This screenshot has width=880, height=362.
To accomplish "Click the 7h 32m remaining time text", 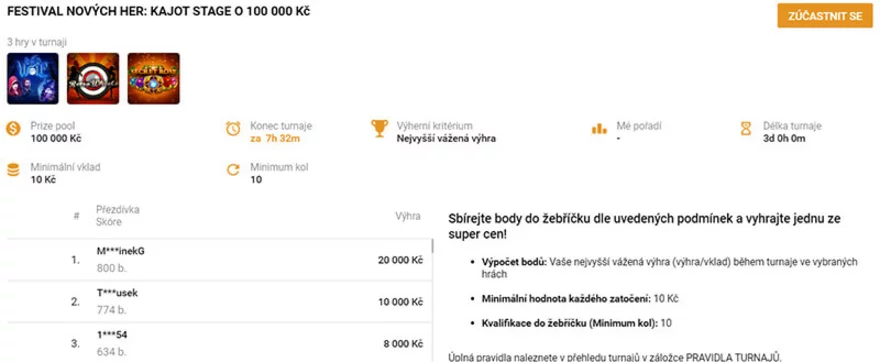I will click(x=281, y=139).
